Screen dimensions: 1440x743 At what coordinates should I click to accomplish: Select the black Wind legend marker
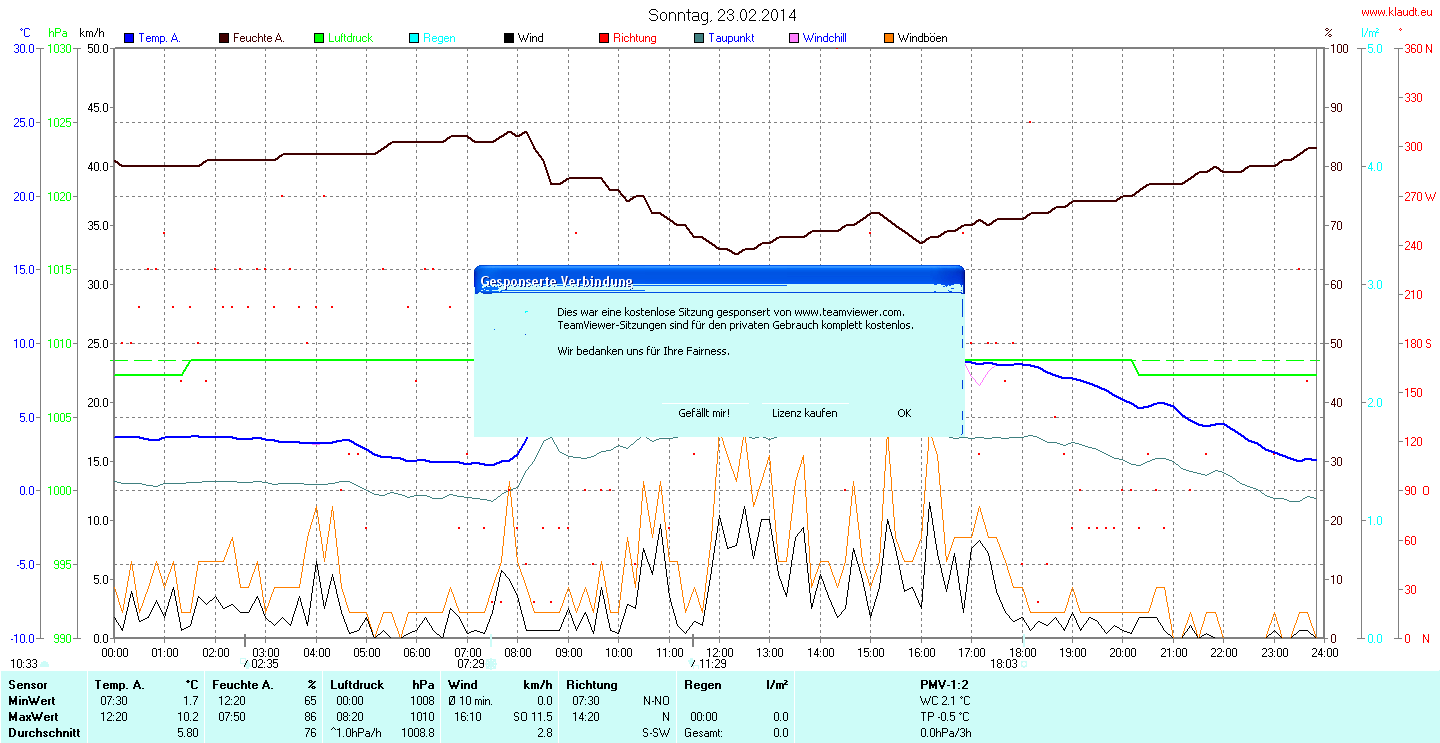509,38
